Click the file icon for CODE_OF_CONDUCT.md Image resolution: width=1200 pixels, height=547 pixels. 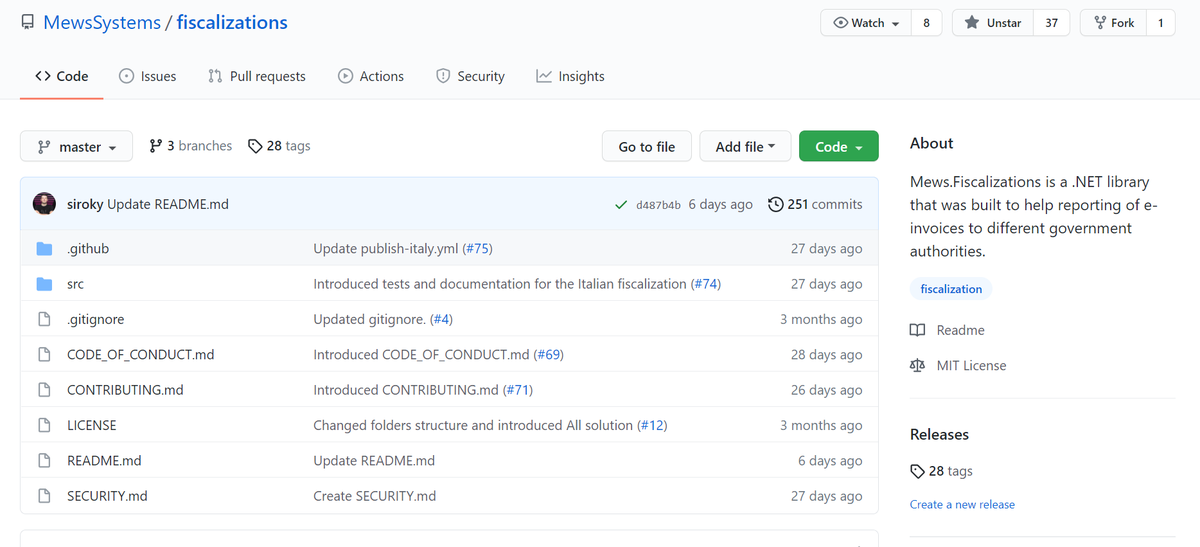44,355
